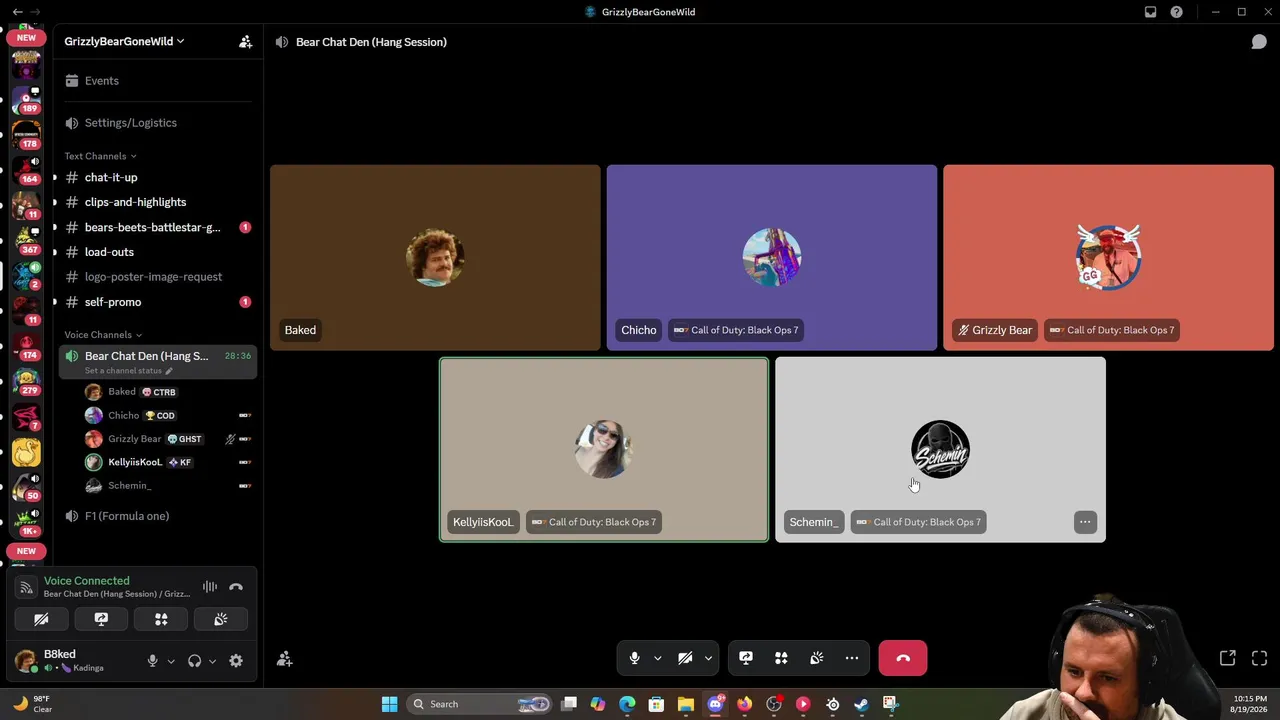The image size is (1280, 720).
Task: Focus the KellyiisKooL video tile
Action: [x=604, y=450]
